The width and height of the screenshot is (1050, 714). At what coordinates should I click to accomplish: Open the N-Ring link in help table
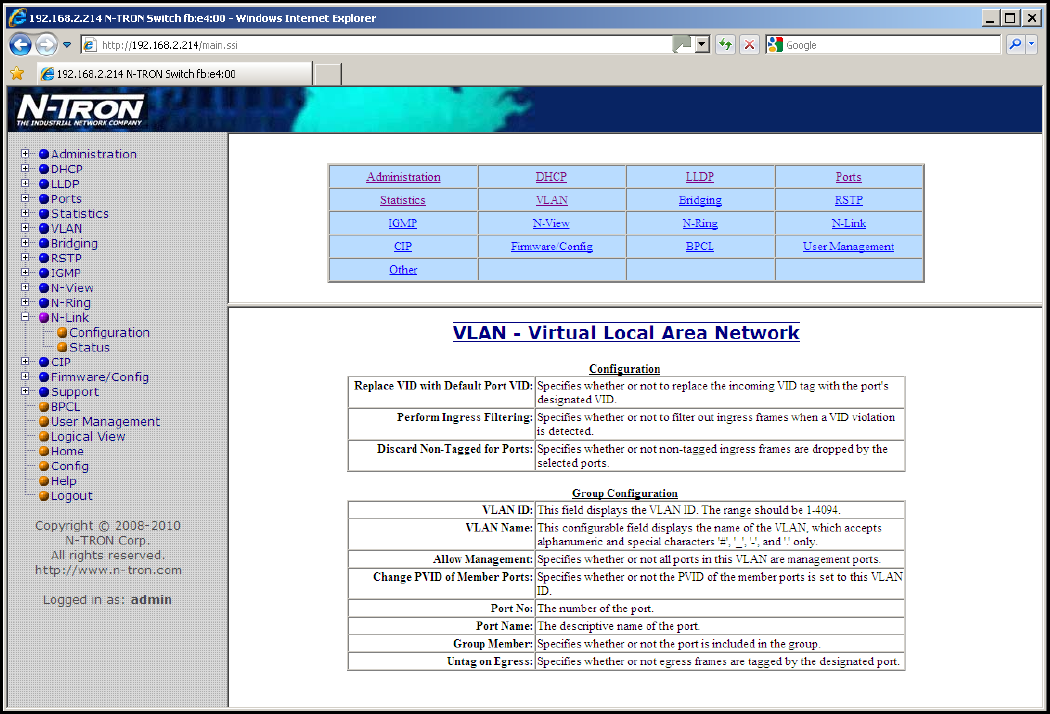(x=700, y=223)
